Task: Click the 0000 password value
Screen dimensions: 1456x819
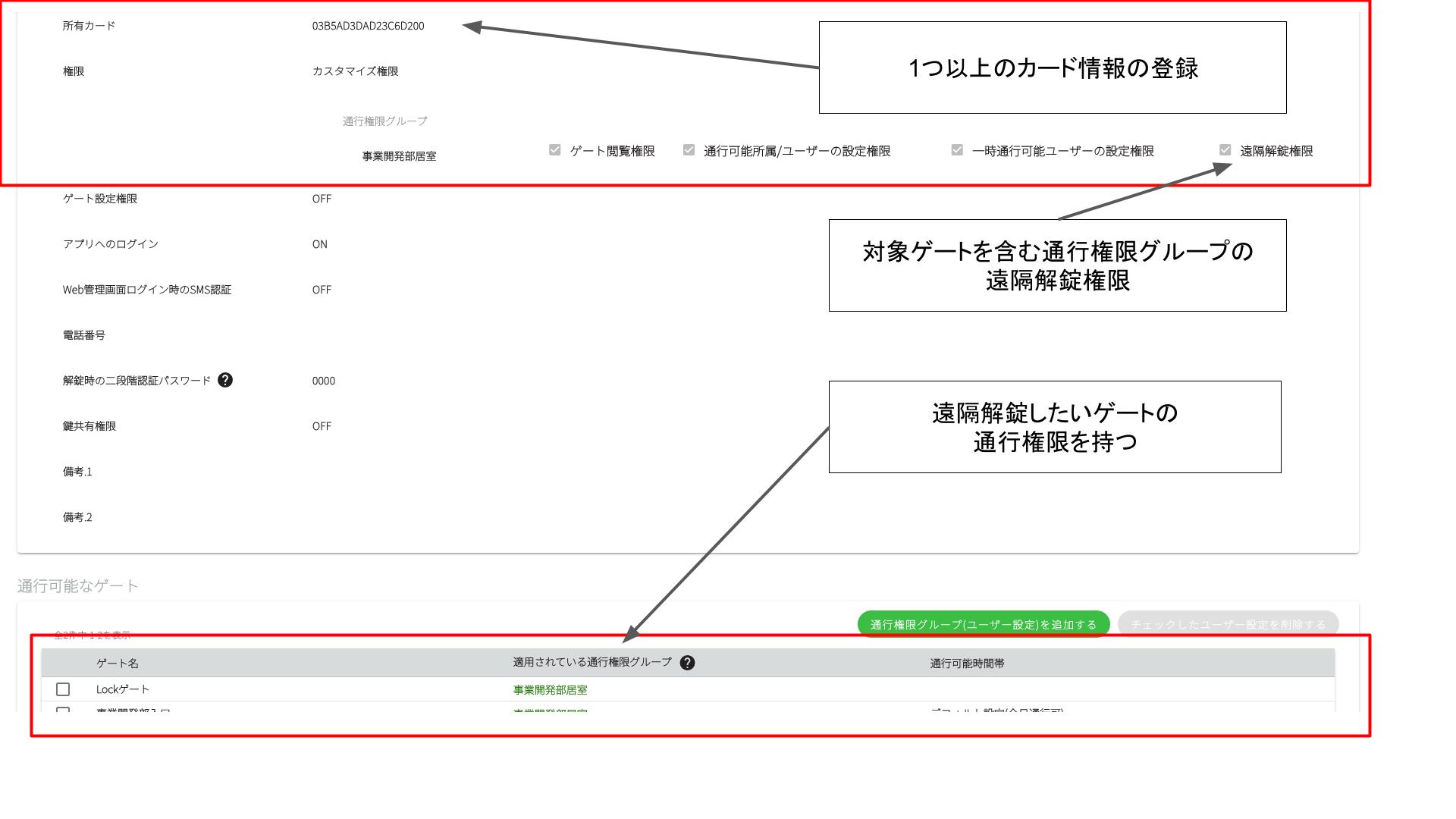Action: click(x=324, y=381)
